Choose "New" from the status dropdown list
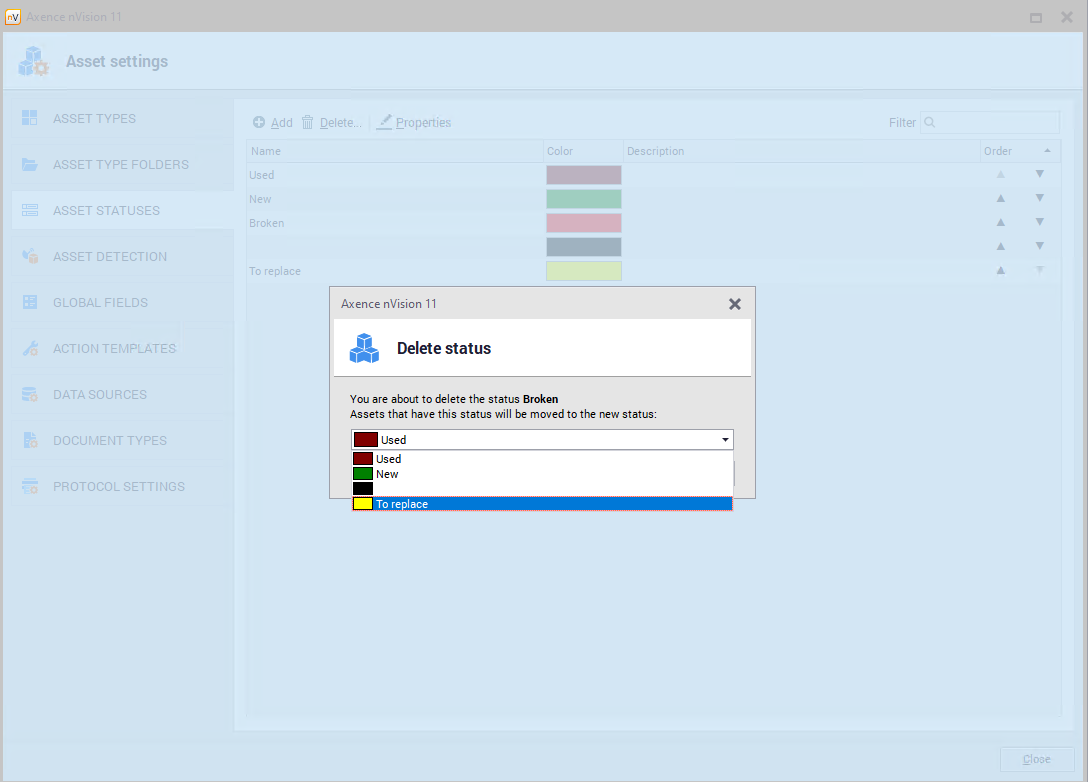 click(542, 474)
